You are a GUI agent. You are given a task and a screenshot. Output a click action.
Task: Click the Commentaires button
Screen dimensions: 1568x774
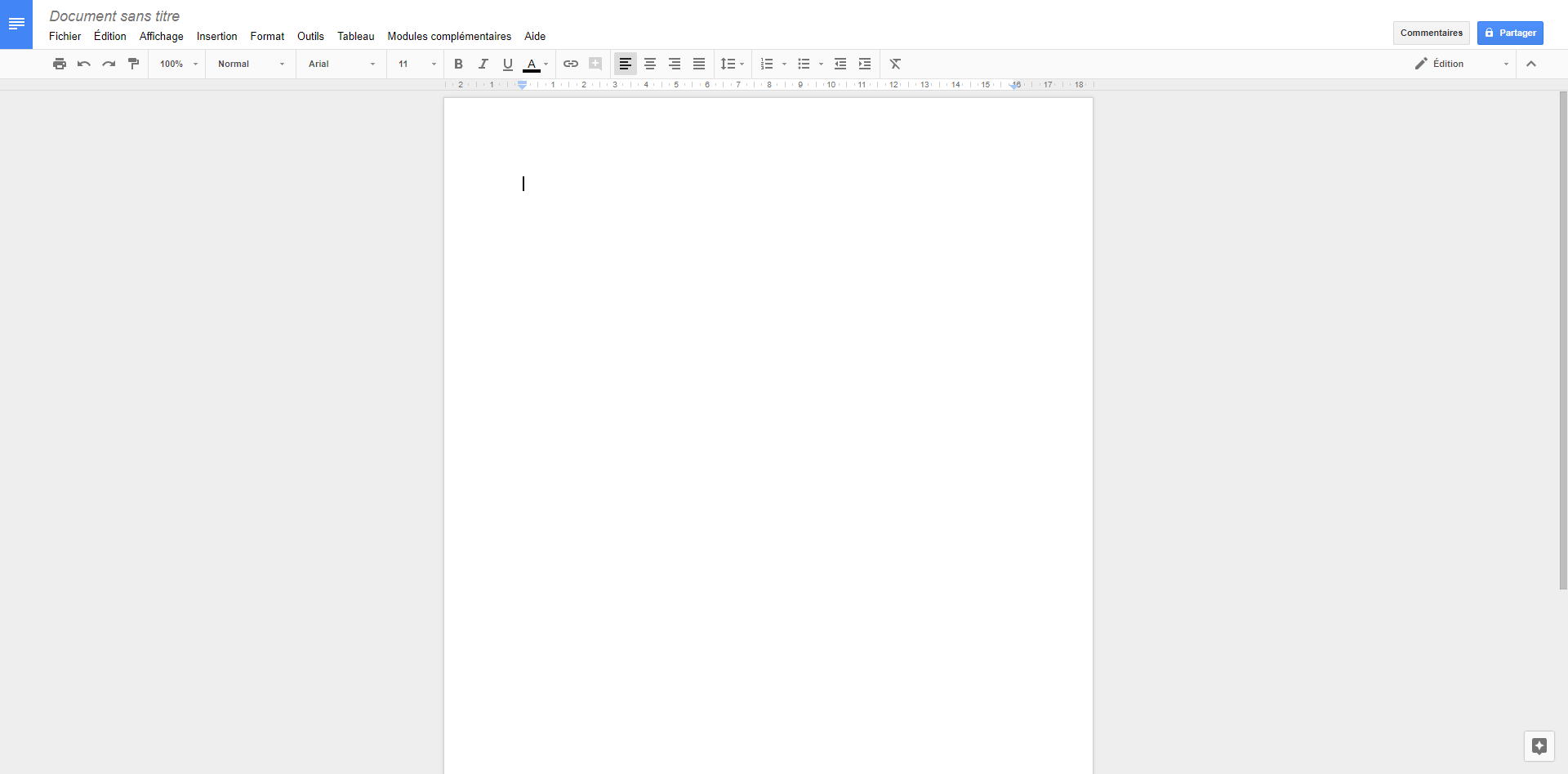[x=1431, y=33]
